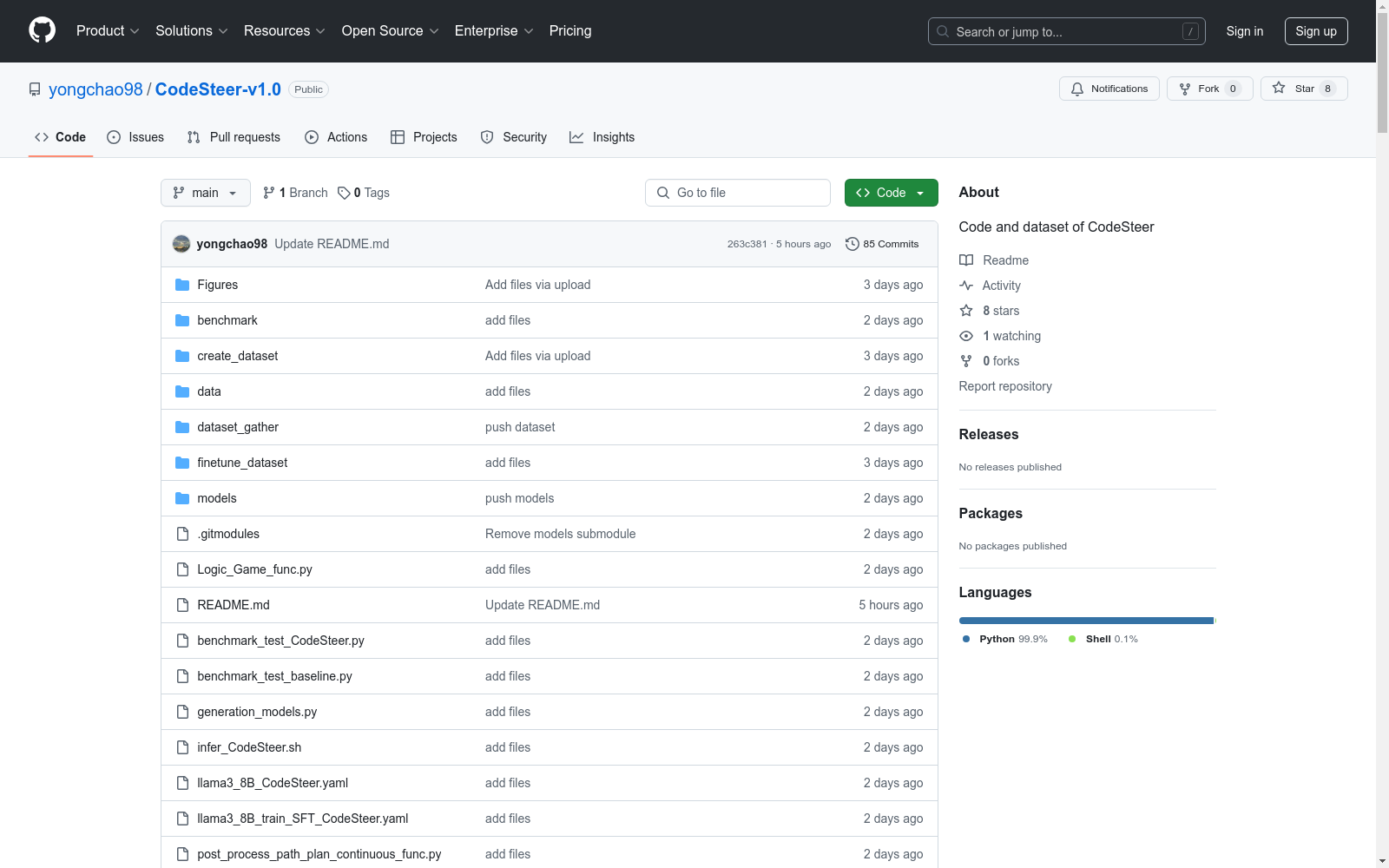The height and width of the screenshot is (868, 1389).
Task: Click the Figures folder icon
Action: [182, 285]
